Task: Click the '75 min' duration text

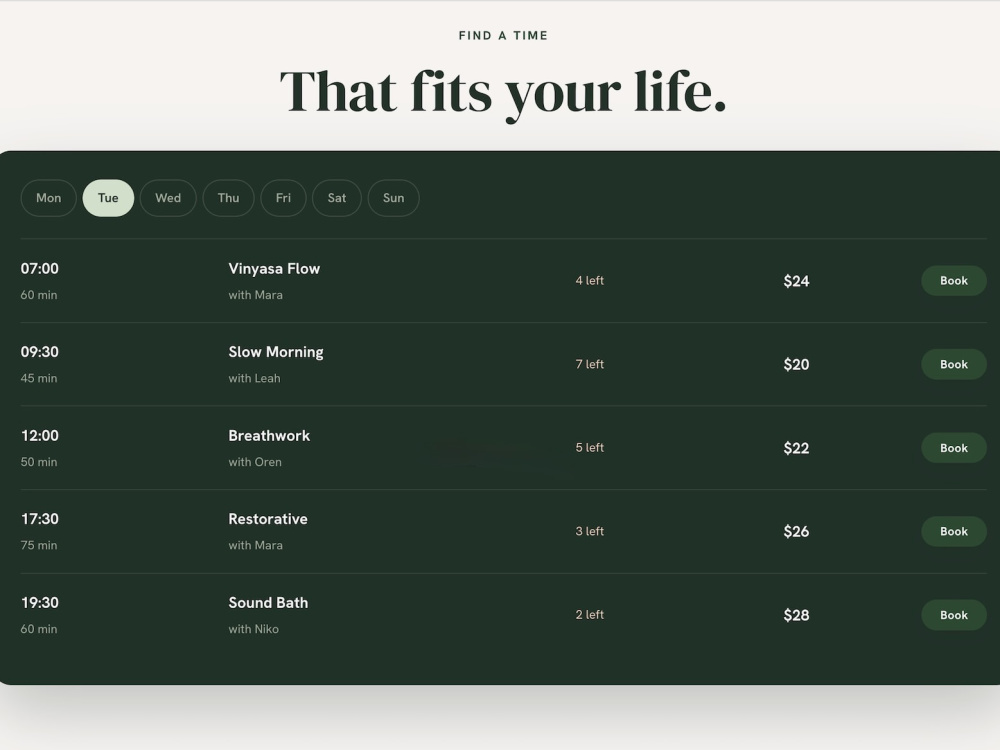Action: tap(39, 545)
